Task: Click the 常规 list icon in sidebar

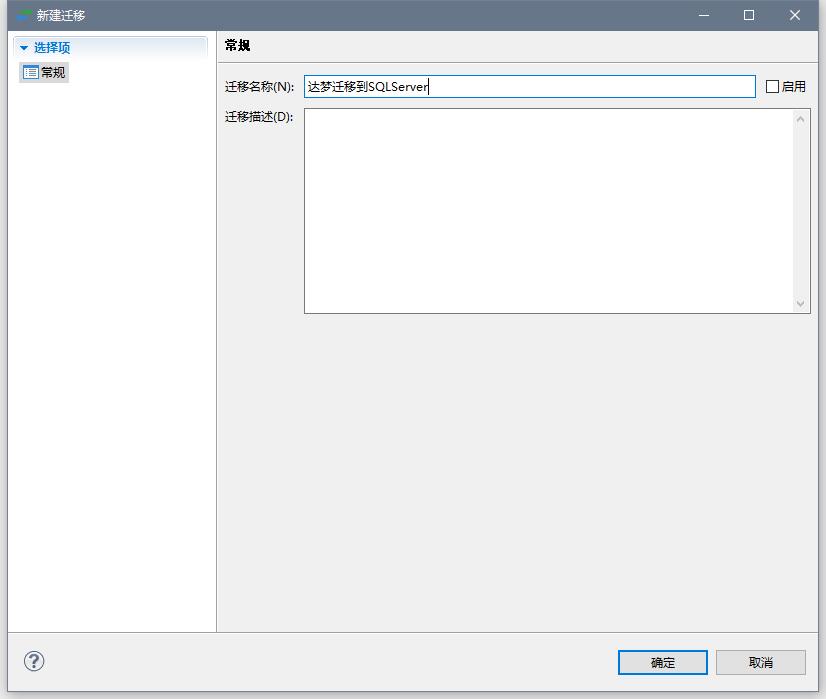Action: [30, 72]
